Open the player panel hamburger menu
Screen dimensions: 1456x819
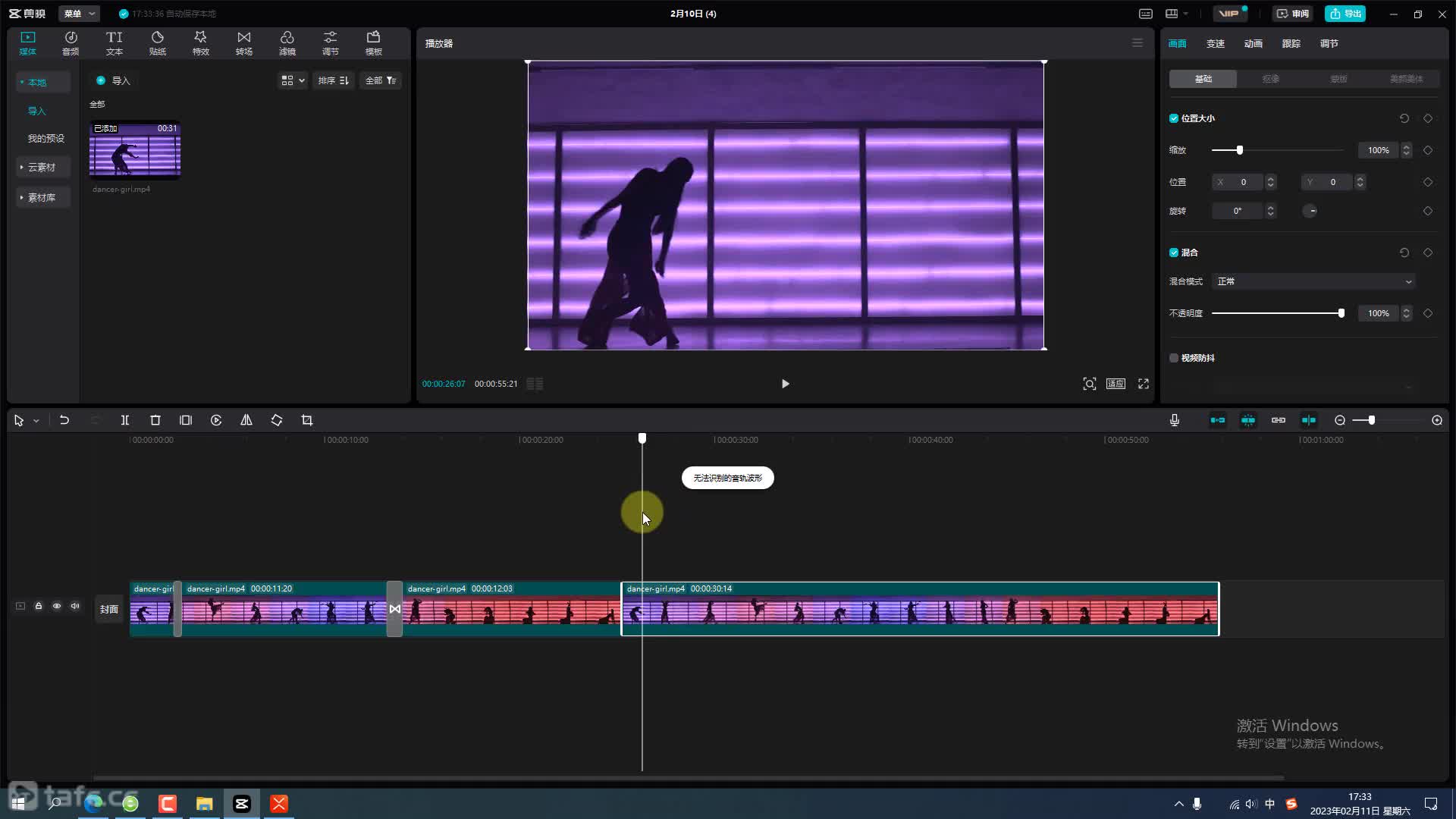(x=1137, y=43)
